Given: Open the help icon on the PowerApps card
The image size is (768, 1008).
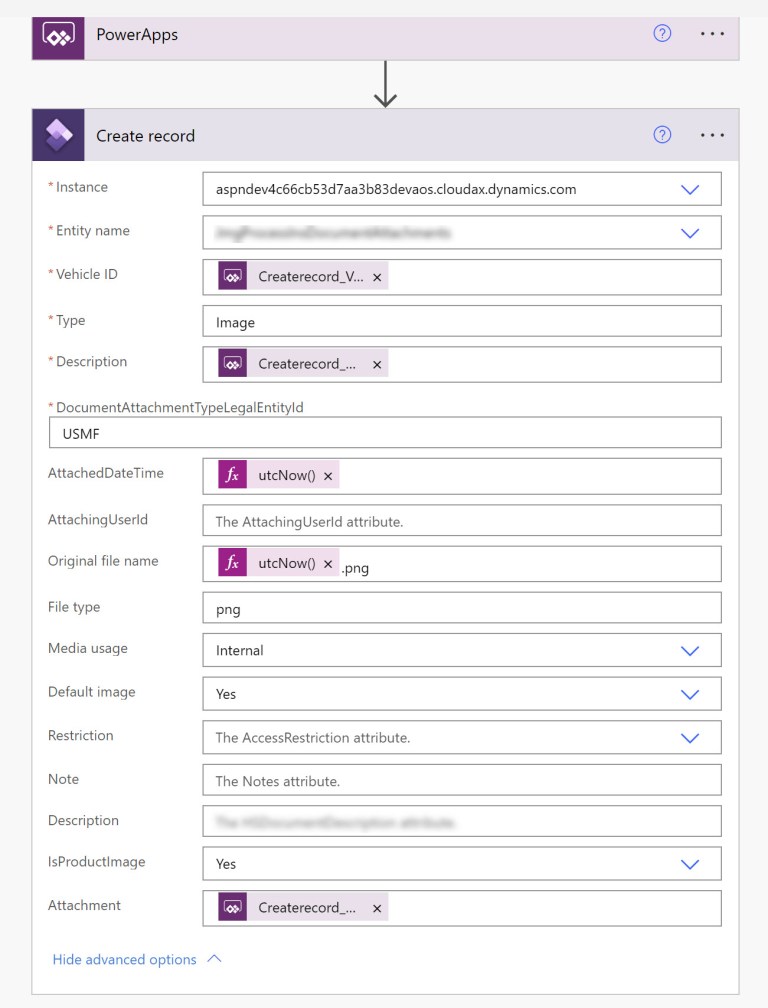Looking at the screenshot, I should [662, 33].
